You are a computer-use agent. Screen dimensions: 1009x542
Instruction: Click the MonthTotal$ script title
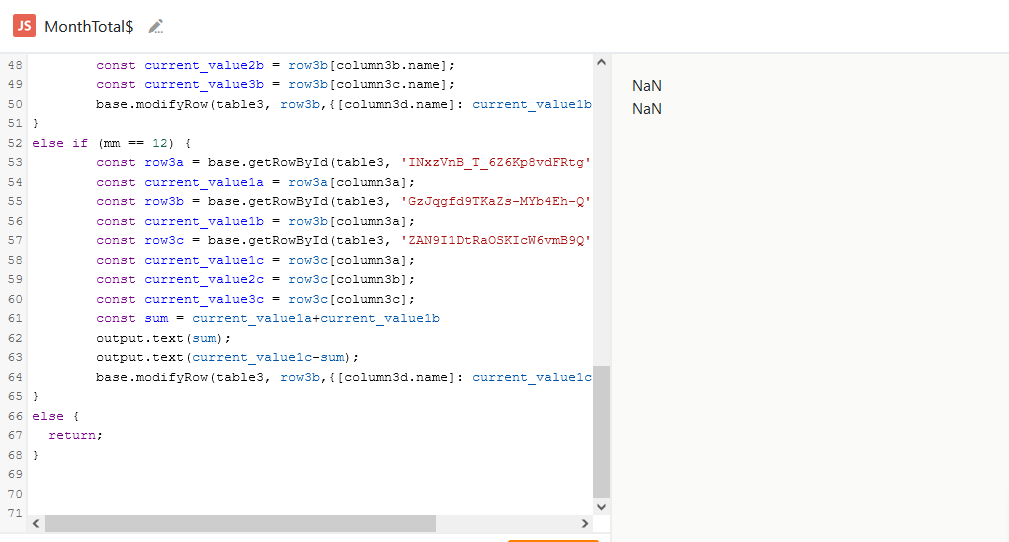click(89, 27)
